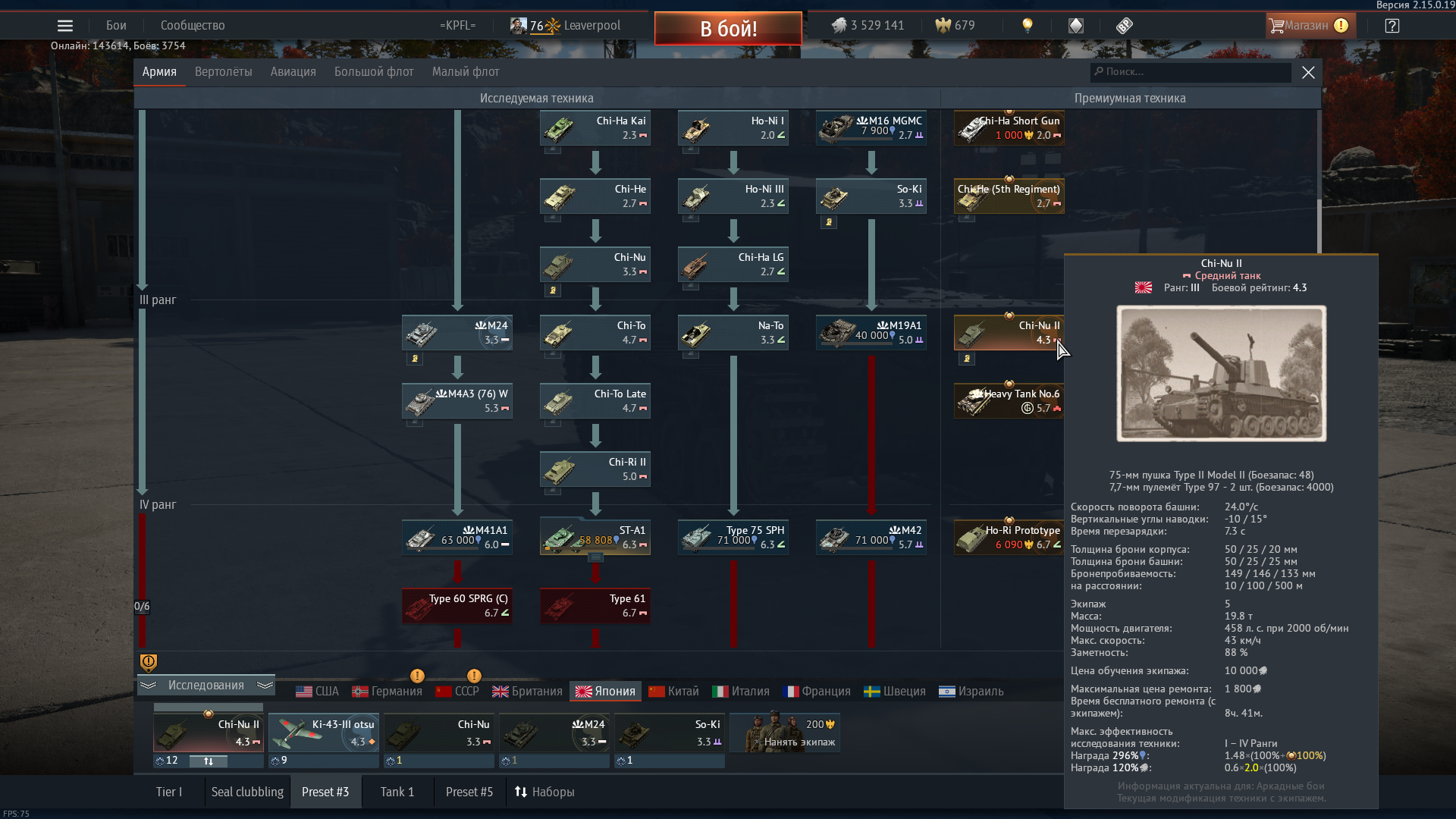Select the Chi-Ha Kai tank card
The image size is (1456, 819).
click(x=595, y=128)
